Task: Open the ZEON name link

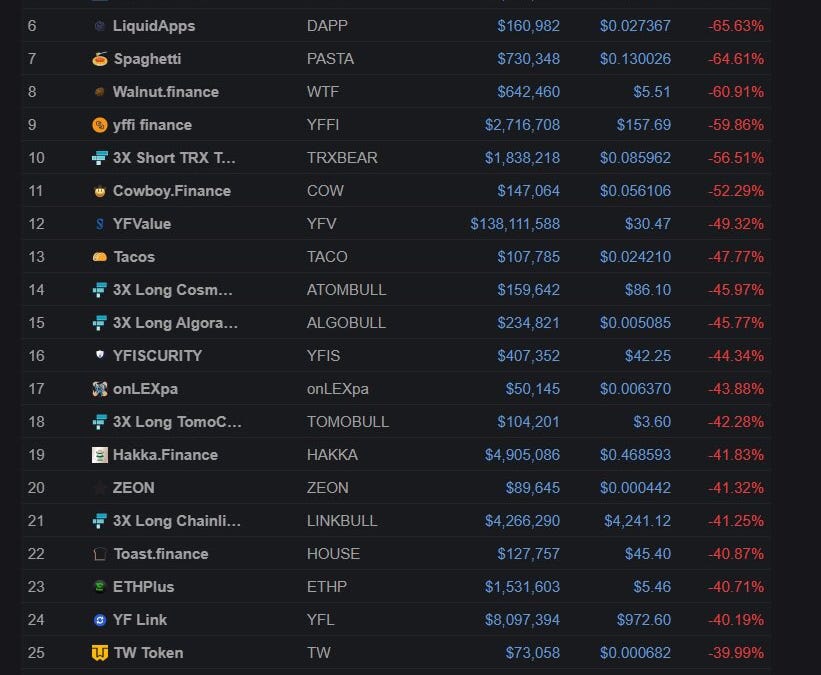Action: (134, 488)
